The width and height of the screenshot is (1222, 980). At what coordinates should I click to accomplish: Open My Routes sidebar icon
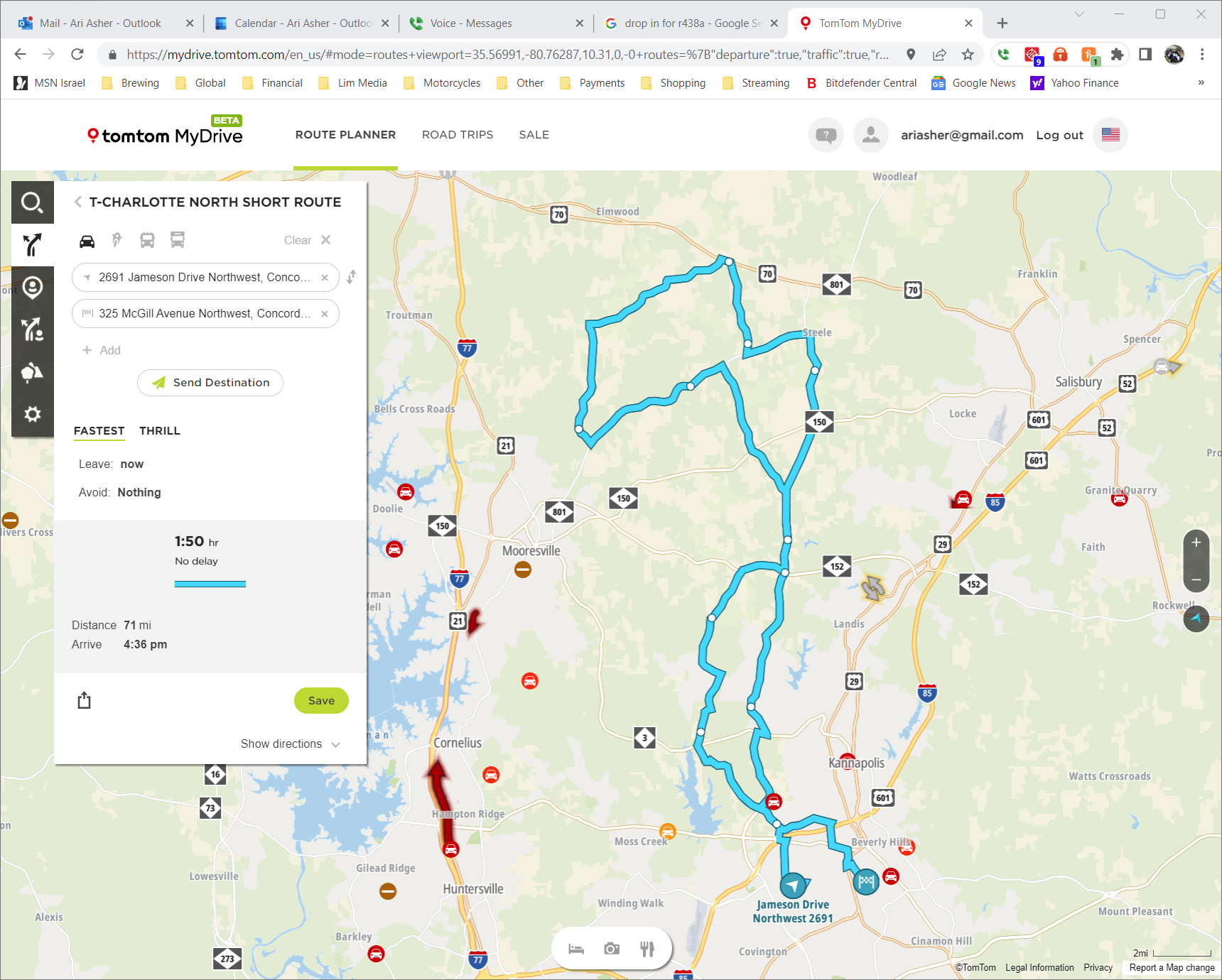coord(32,330)
